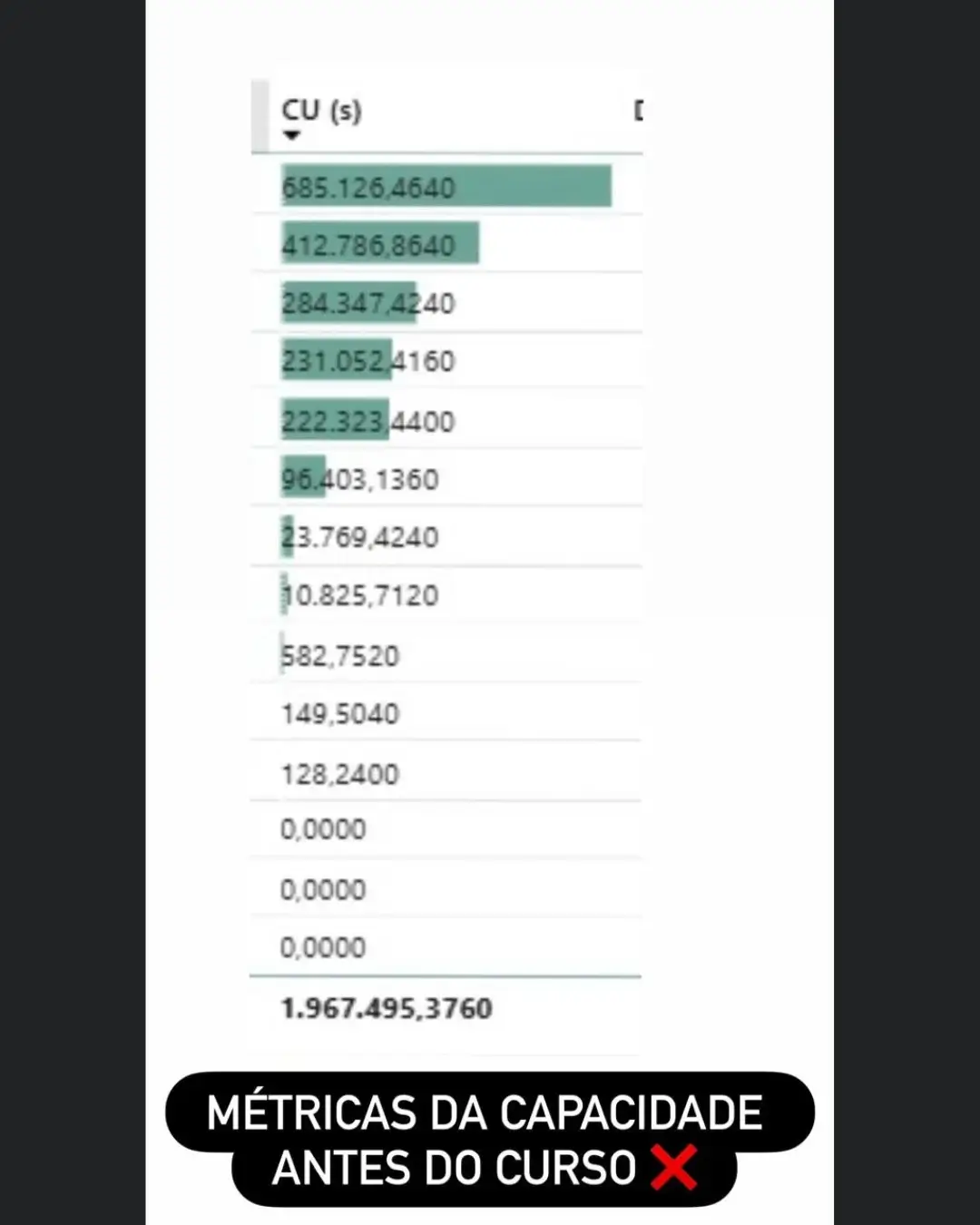Click the partially visible next column header
The image size is (980, 1225).
(x=638, y=111)
